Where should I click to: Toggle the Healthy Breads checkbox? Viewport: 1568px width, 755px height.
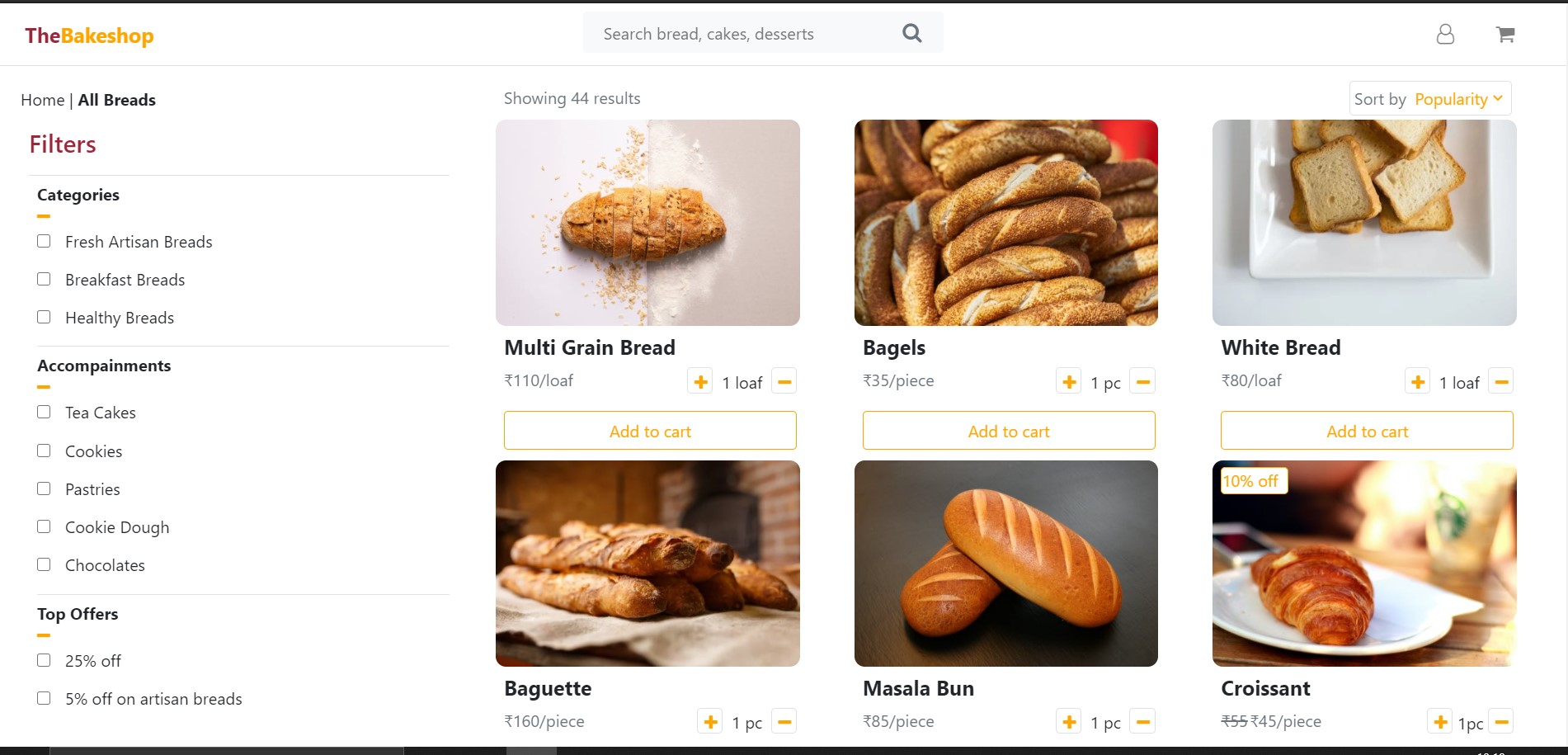point(44,316)
